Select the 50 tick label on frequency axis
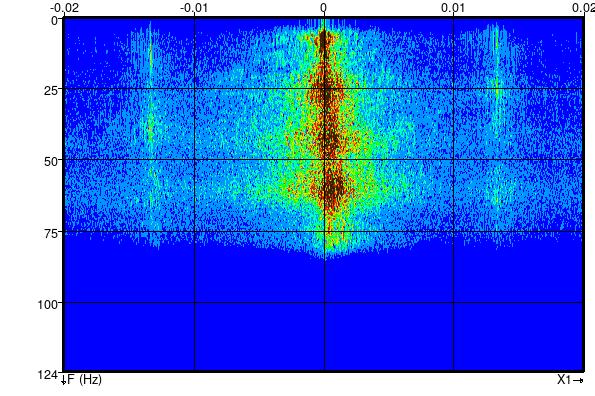 coord(51,162)
